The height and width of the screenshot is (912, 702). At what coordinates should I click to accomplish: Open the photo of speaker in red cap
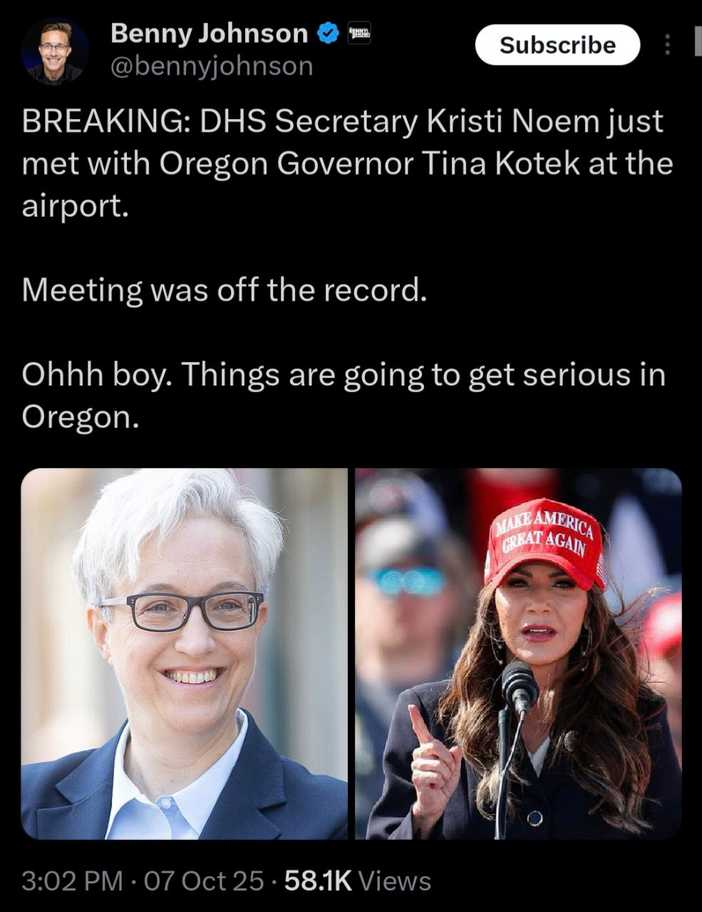[x=518, y=654]
